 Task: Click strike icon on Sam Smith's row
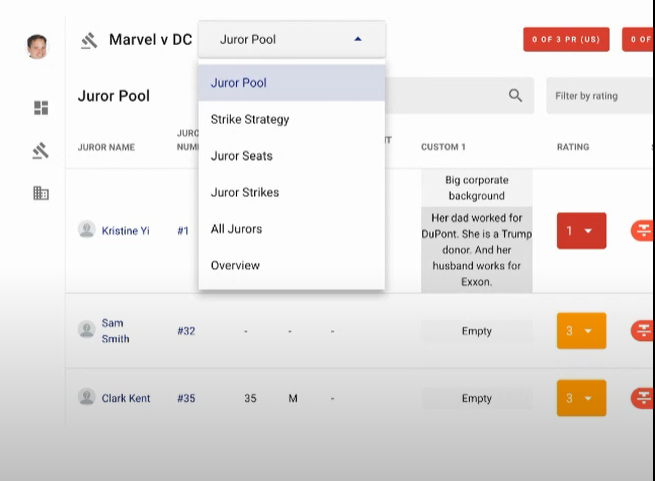[x=642, y=331]
